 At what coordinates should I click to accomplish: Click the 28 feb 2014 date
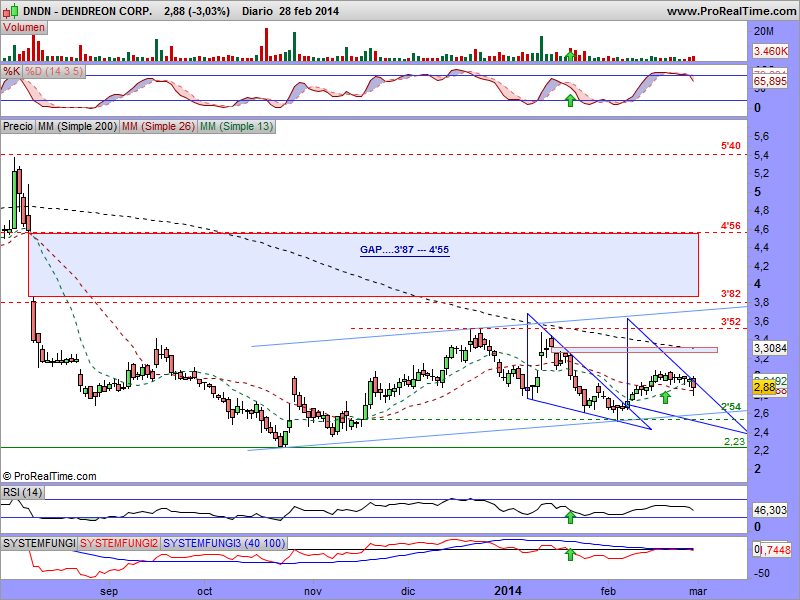309,11
